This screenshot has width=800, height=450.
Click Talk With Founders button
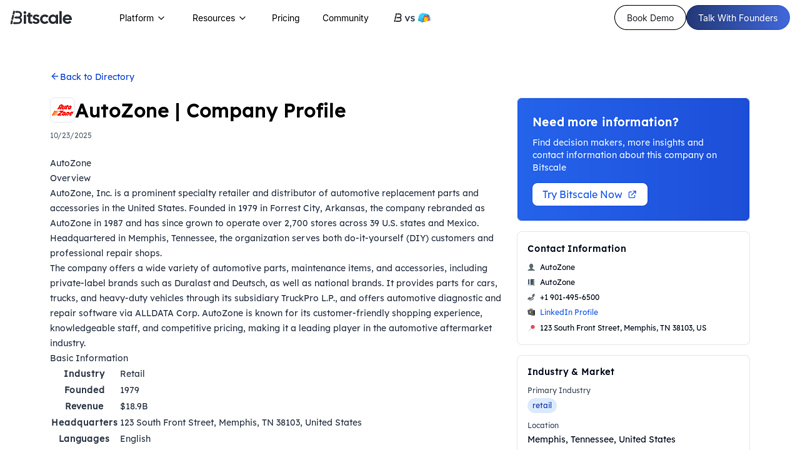(x=737, y=18)
